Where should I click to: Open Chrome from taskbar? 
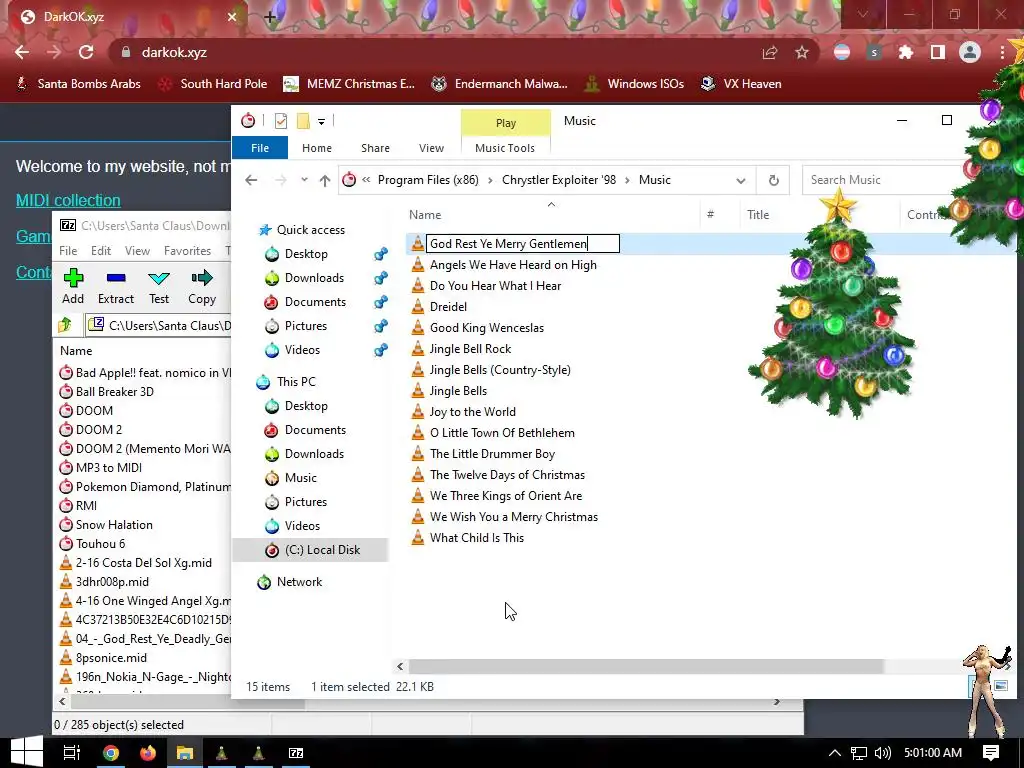(111, 752)
